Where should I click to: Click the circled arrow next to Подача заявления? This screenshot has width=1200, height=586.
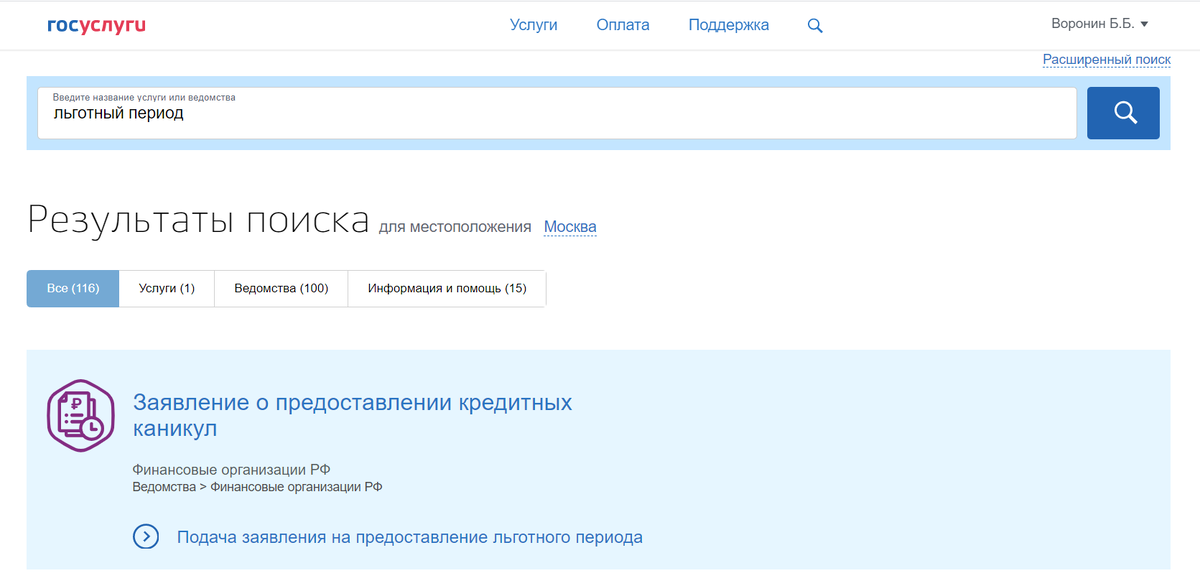(x=146, y=537)
